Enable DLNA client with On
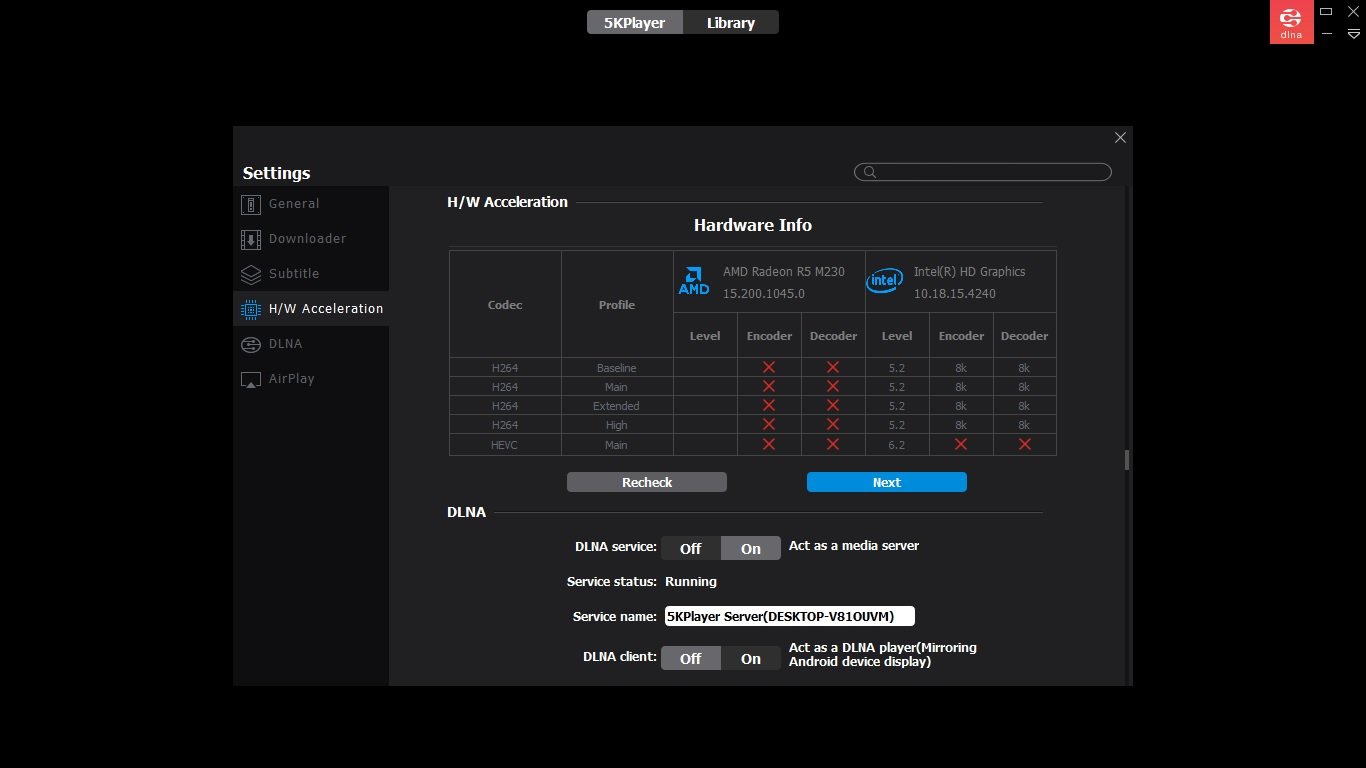Image resolution: width=1366 pixels, height=768 pixels. click(751, 658)
